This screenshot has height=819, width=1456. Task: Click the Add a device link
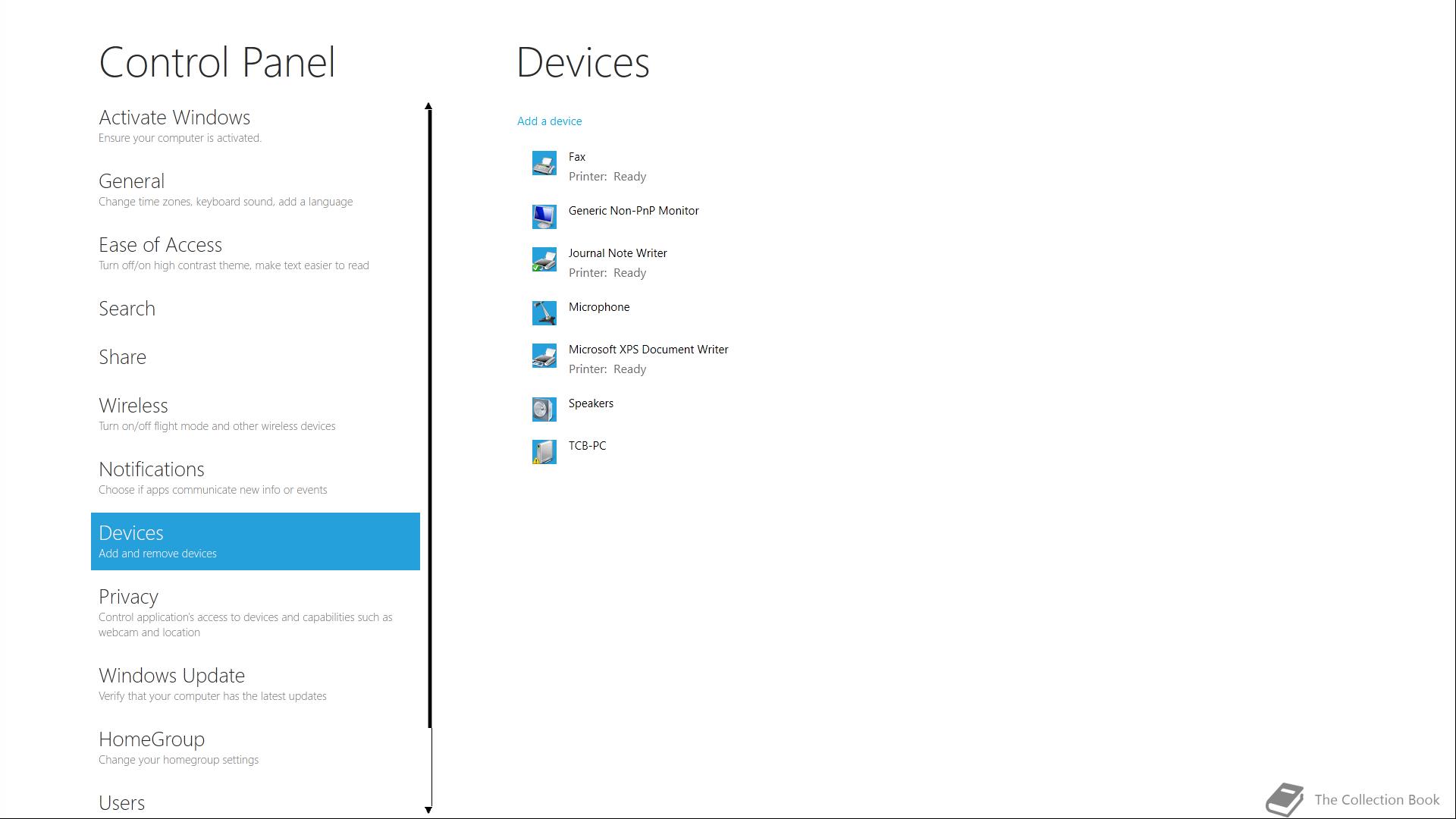pos(550,121)
